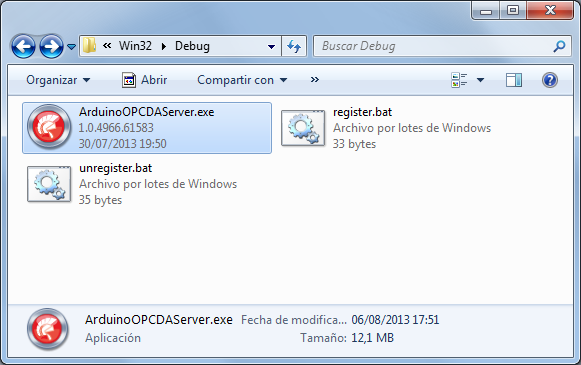581x365 pixels.
Task: Click the details pane ArduinoOPCDAServer.exe name
Action: (159, 320)
